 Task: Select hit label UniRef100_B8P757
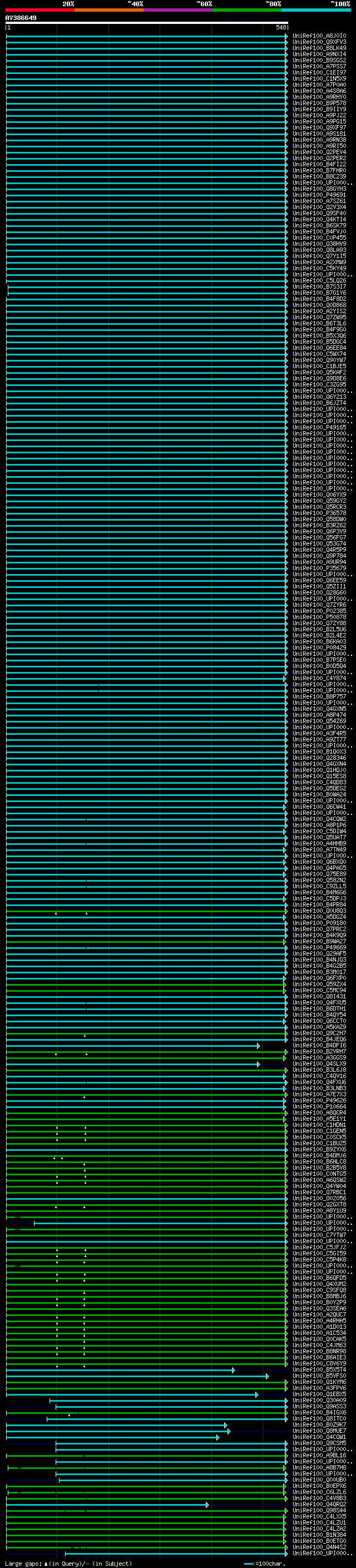pyautogui.click(x=319, y=696)
